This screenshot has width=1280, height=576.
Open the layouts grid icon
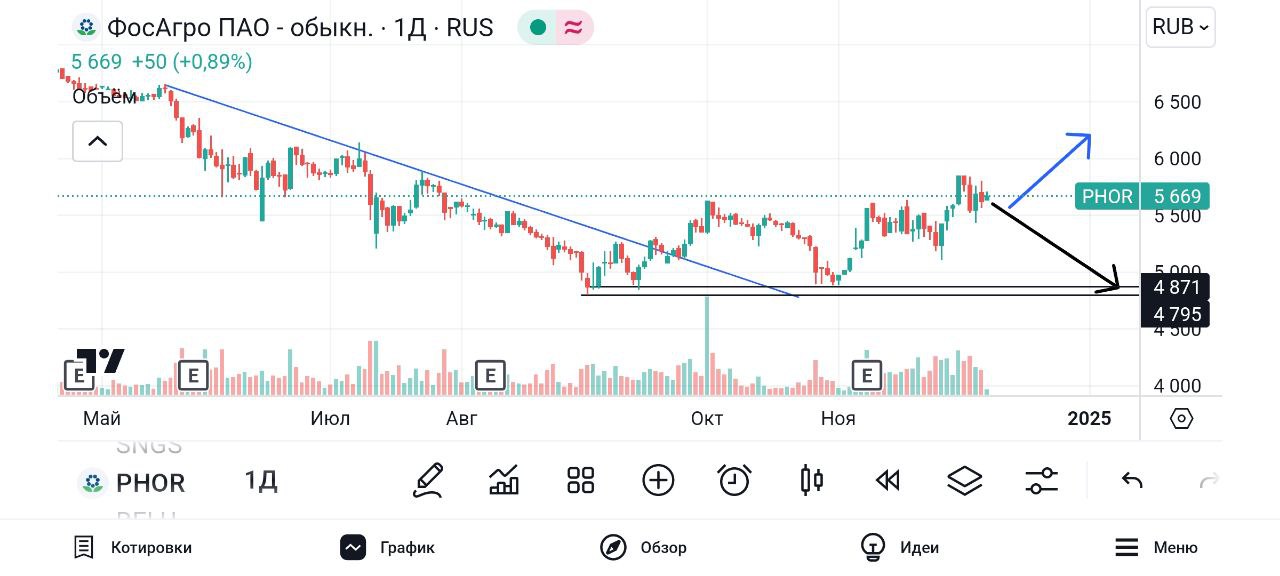(581, 481)
